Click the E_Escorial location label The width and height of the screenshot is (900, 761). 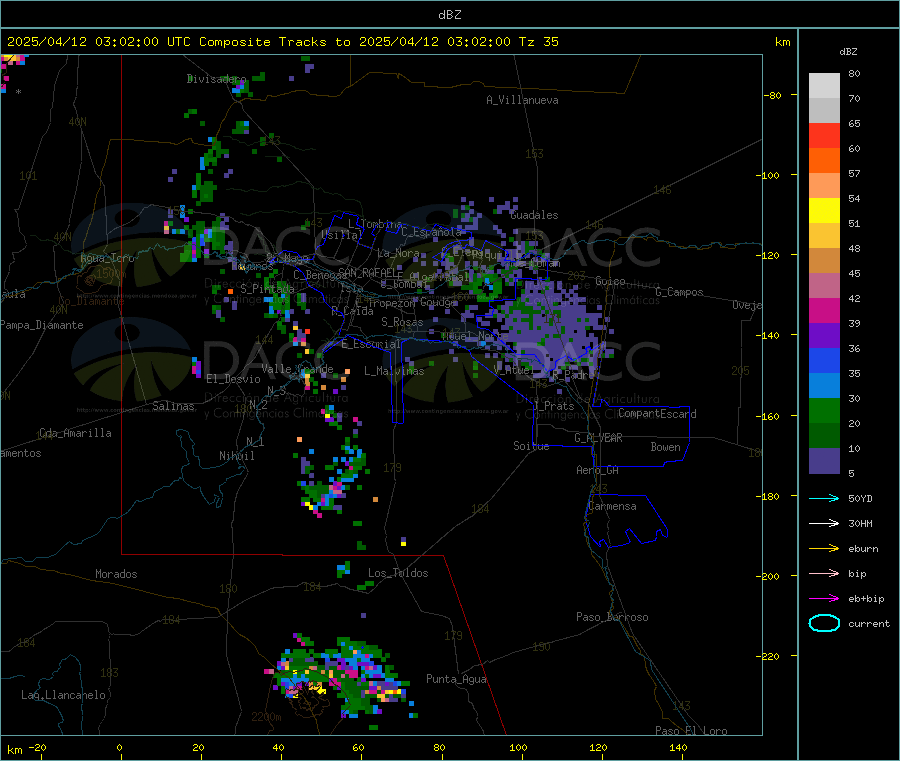[x=370, y=344]
